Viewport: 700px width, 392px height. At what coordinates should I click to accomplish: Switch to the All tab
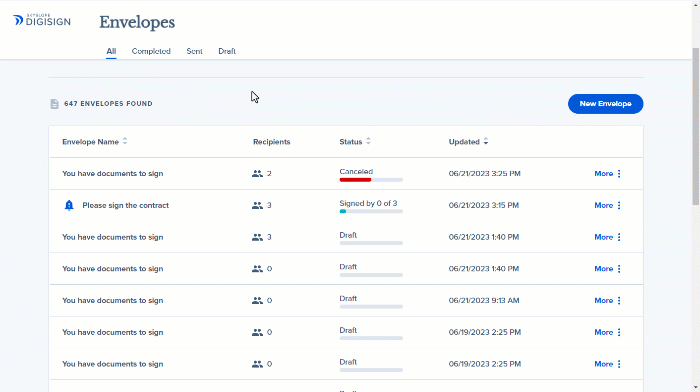(111, 51)
